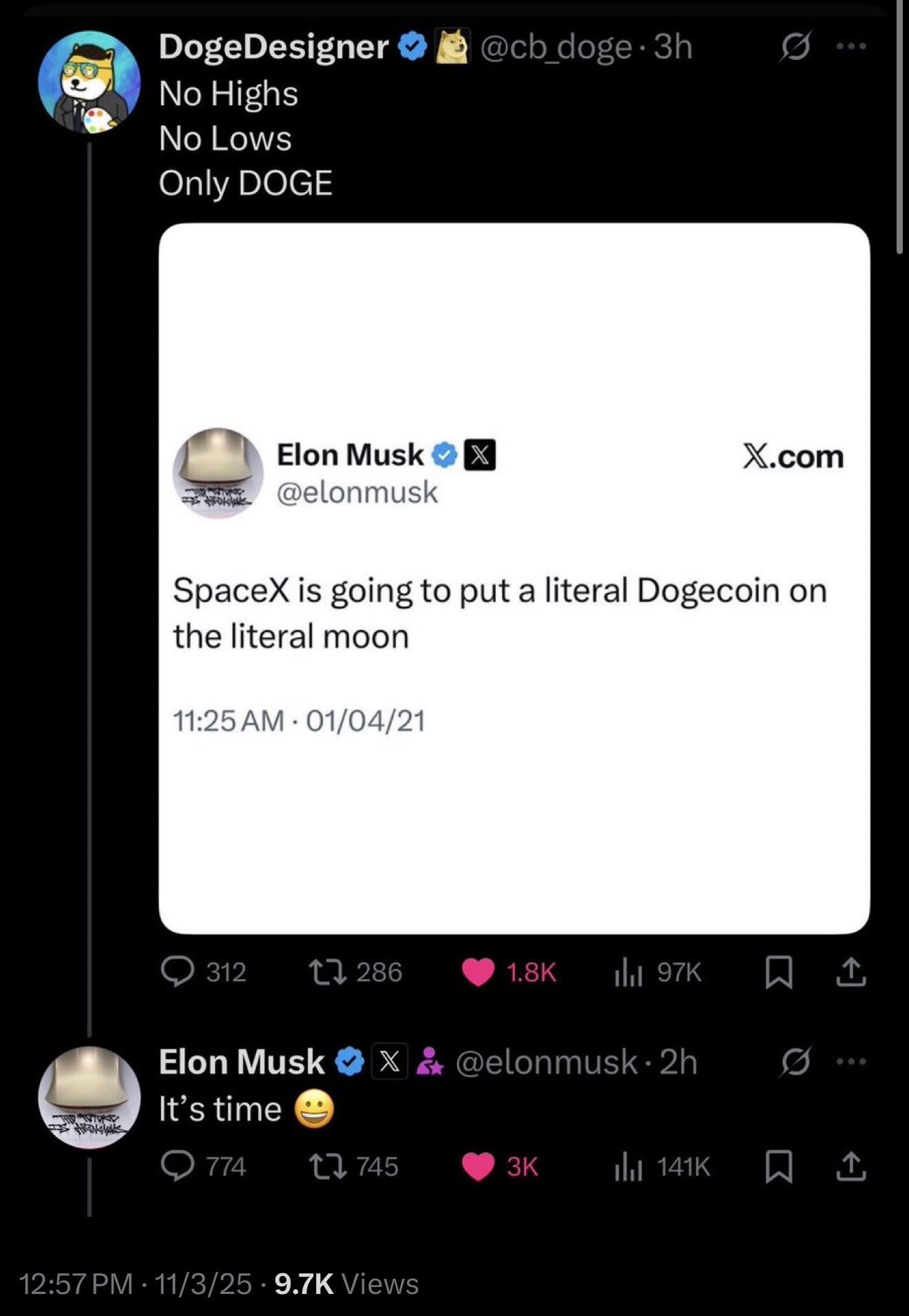Share DogeDesigner's post

851,972
